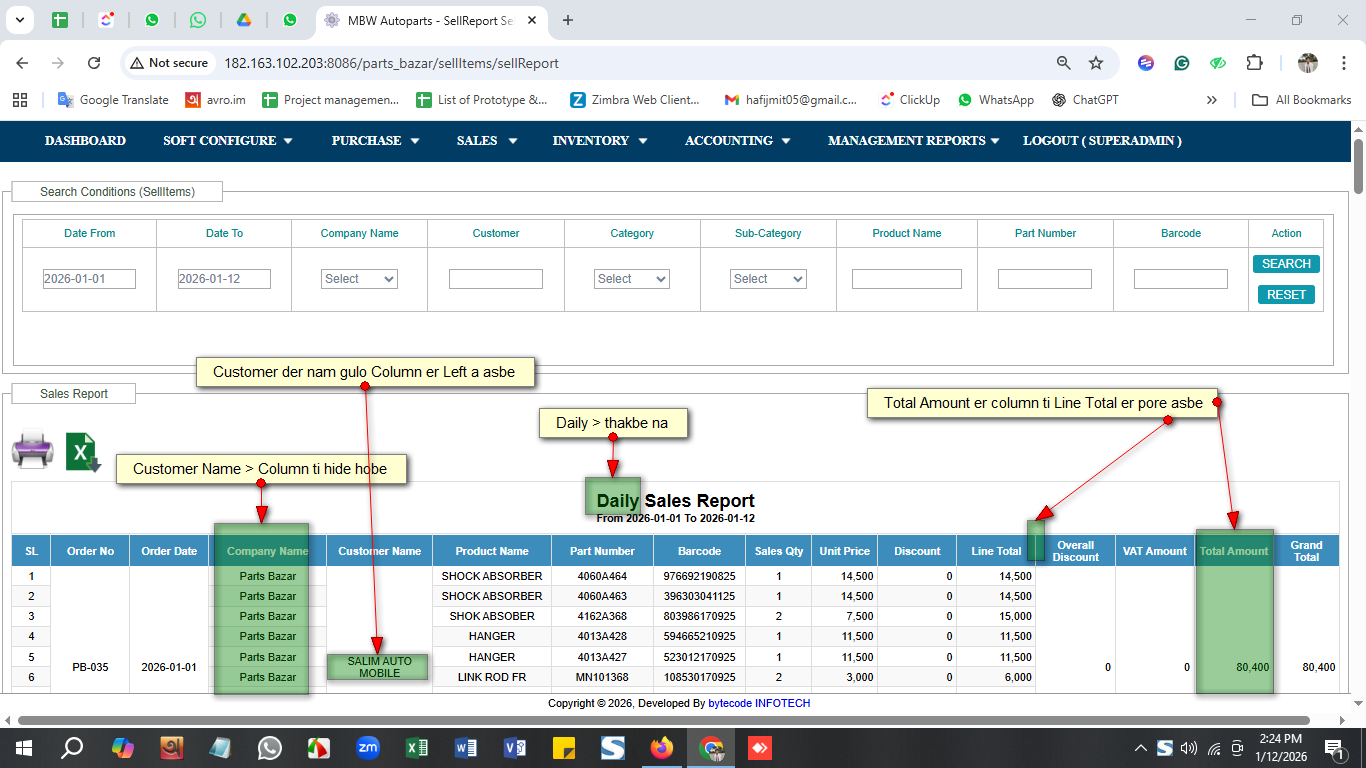The width and height of the screenshot is (1366, 768).
Task: Focus the Part Number search field
Action: 1045,279
